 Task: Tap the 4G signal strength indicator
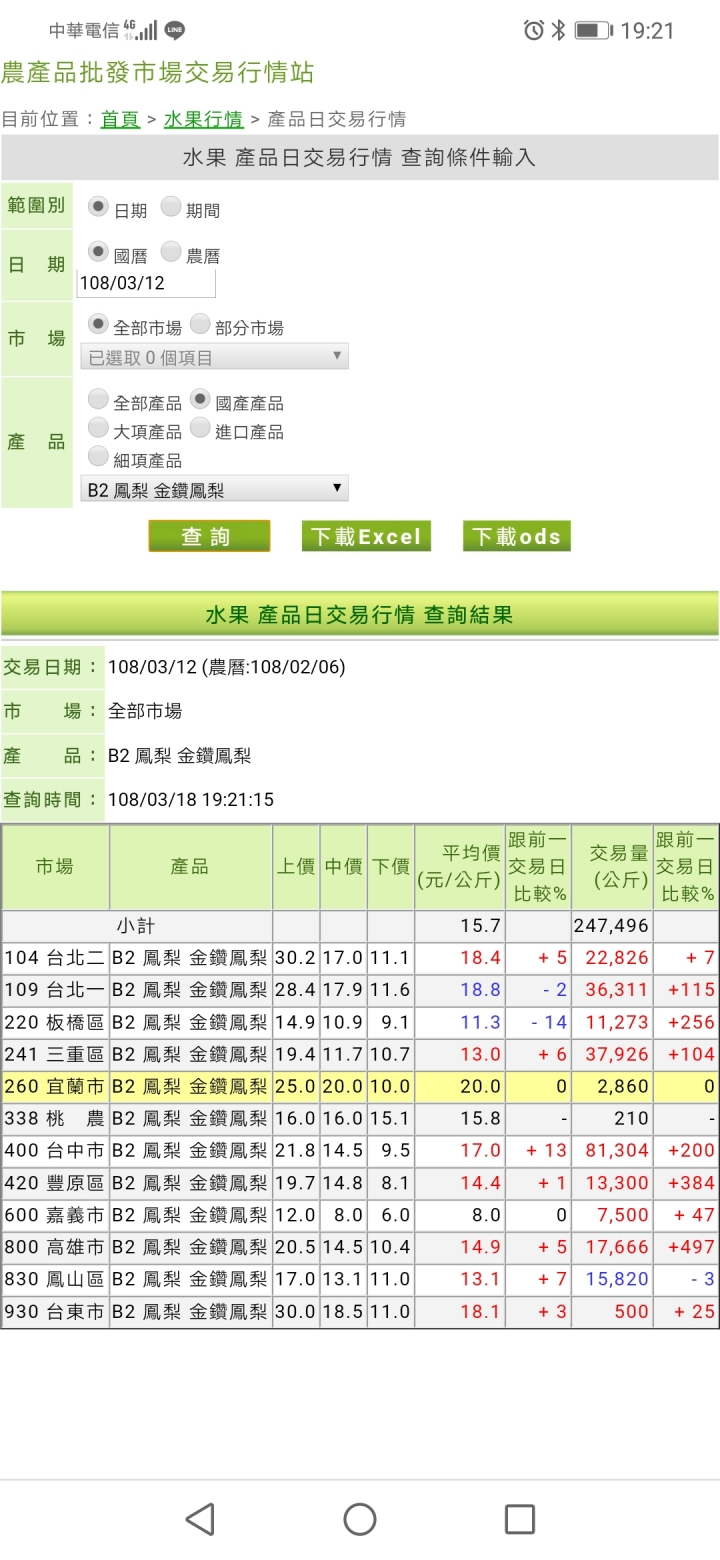tap(140, 31)
